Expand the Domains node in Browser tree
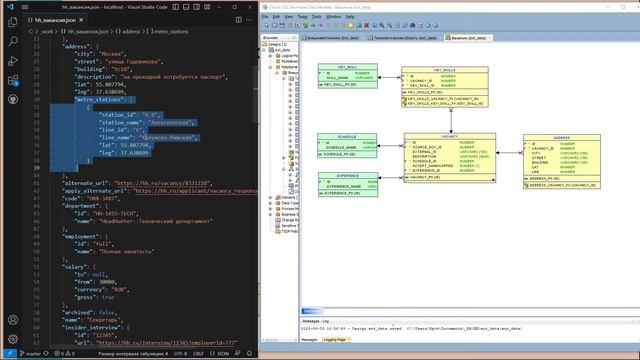The image size is (640, 360). (270, 198)
